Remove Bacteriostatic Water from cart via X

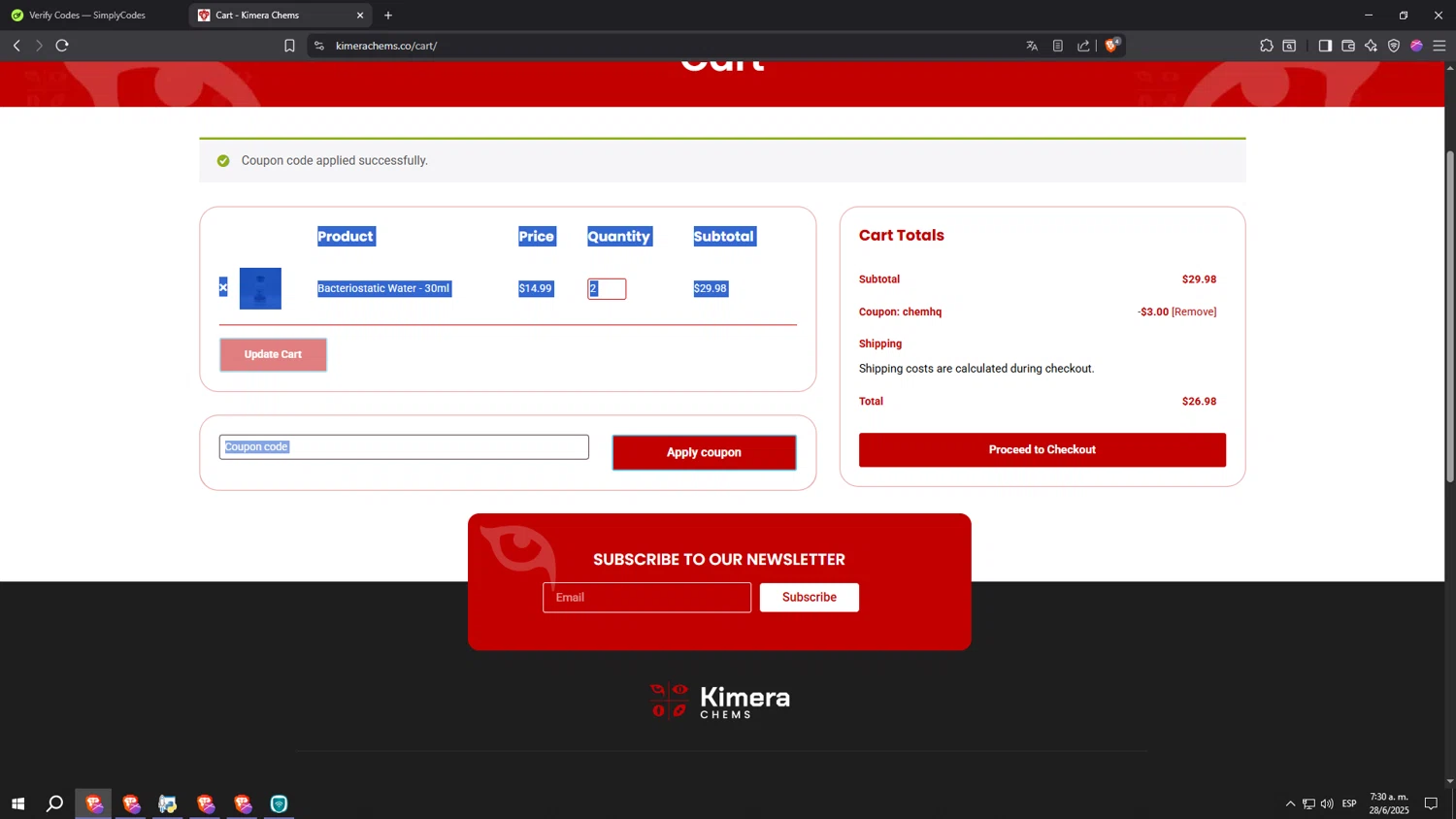point(223,287)
